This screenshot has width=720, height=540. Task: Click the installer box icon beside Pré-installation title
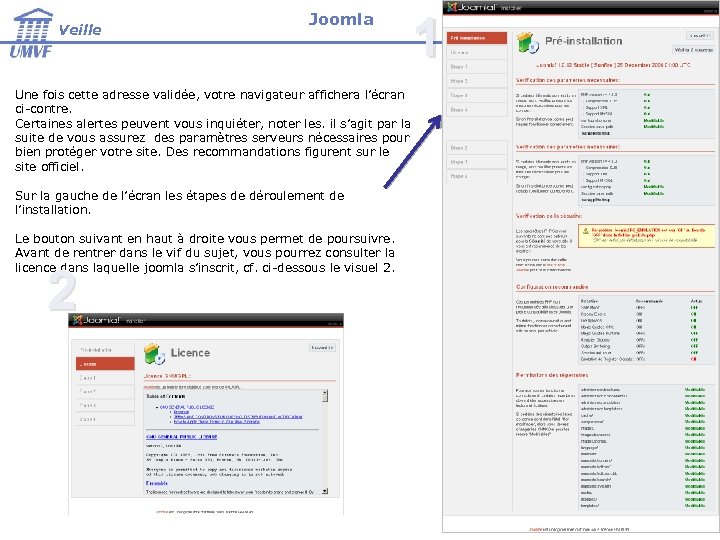pyautogui.click(x=527, y=42)
